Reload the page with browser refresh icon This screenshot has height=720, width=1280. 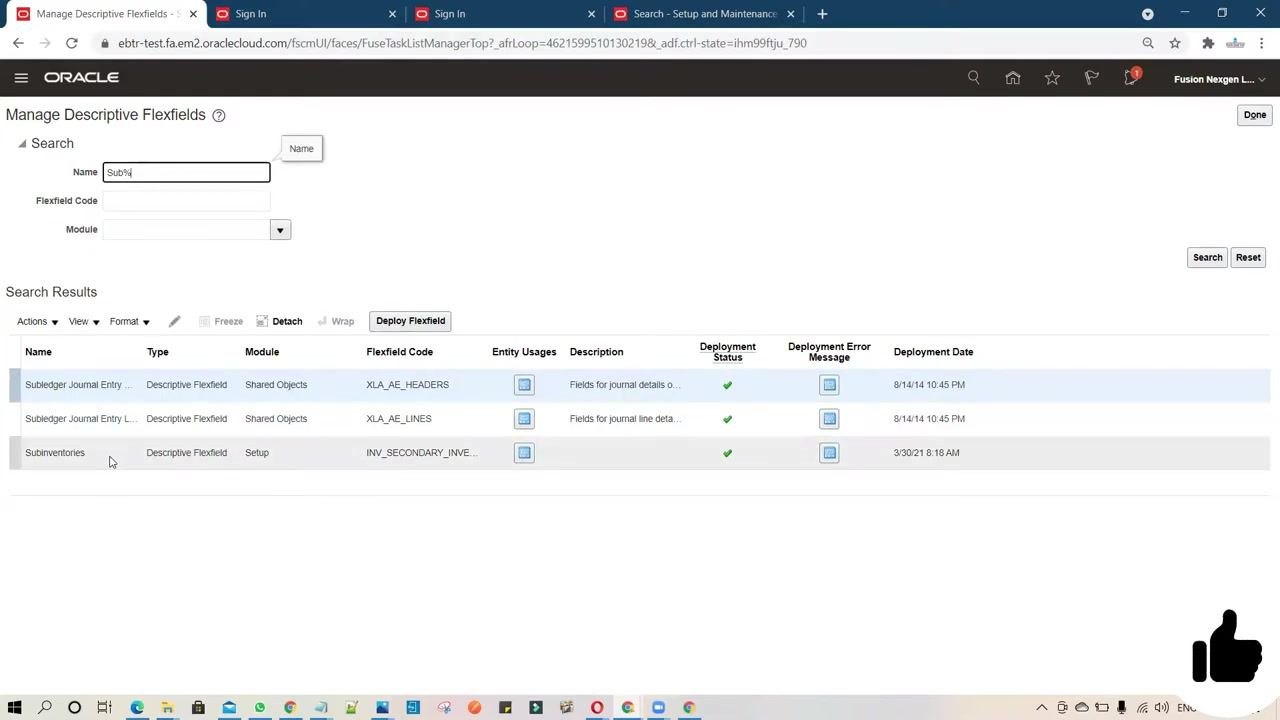tap(72, 43)
